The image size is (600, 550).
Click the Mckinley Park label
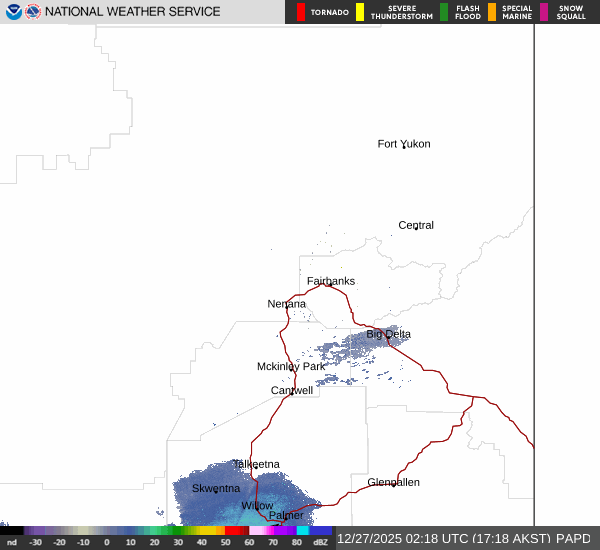291,367
